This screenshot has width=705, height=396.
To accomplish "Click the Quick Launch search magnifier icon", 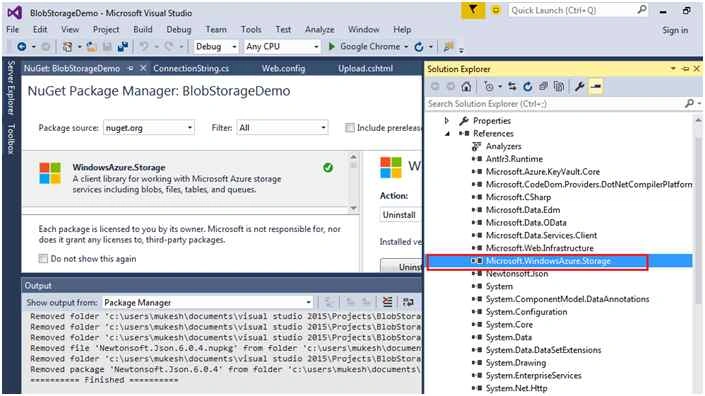I will 642,10.
